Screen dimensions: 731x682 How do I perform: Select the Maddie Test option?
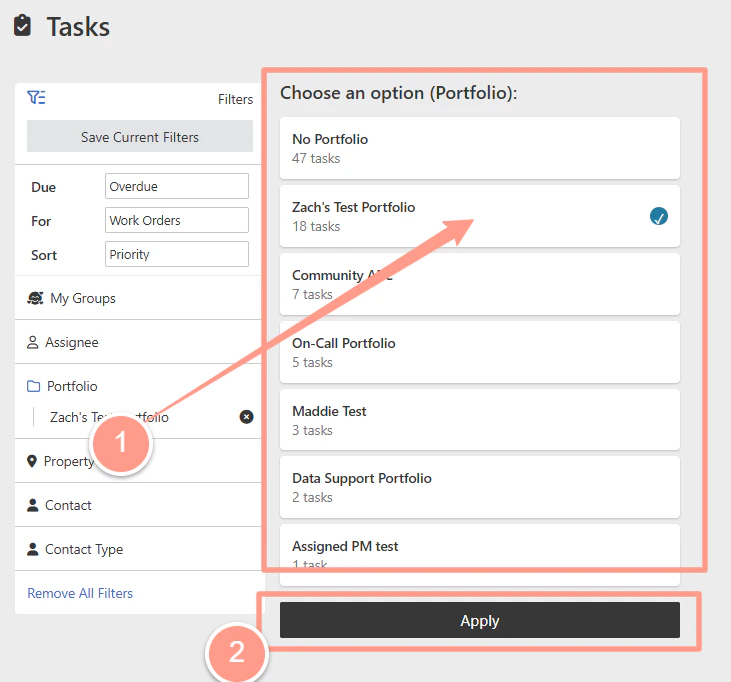tap(480, 420)
